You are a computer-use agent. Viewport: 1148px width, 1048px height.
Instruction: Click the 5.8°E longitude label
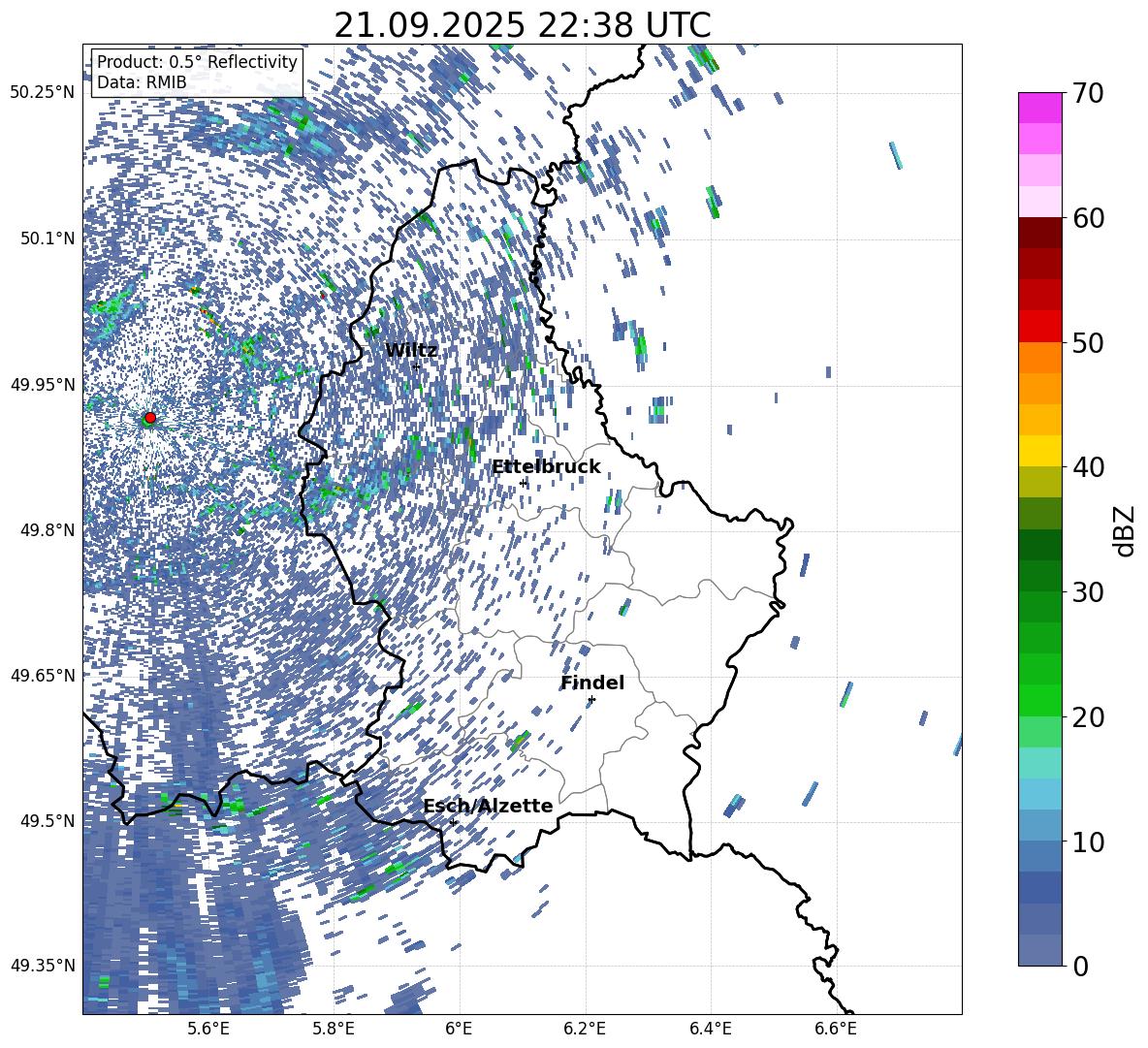pos(334,1029)
